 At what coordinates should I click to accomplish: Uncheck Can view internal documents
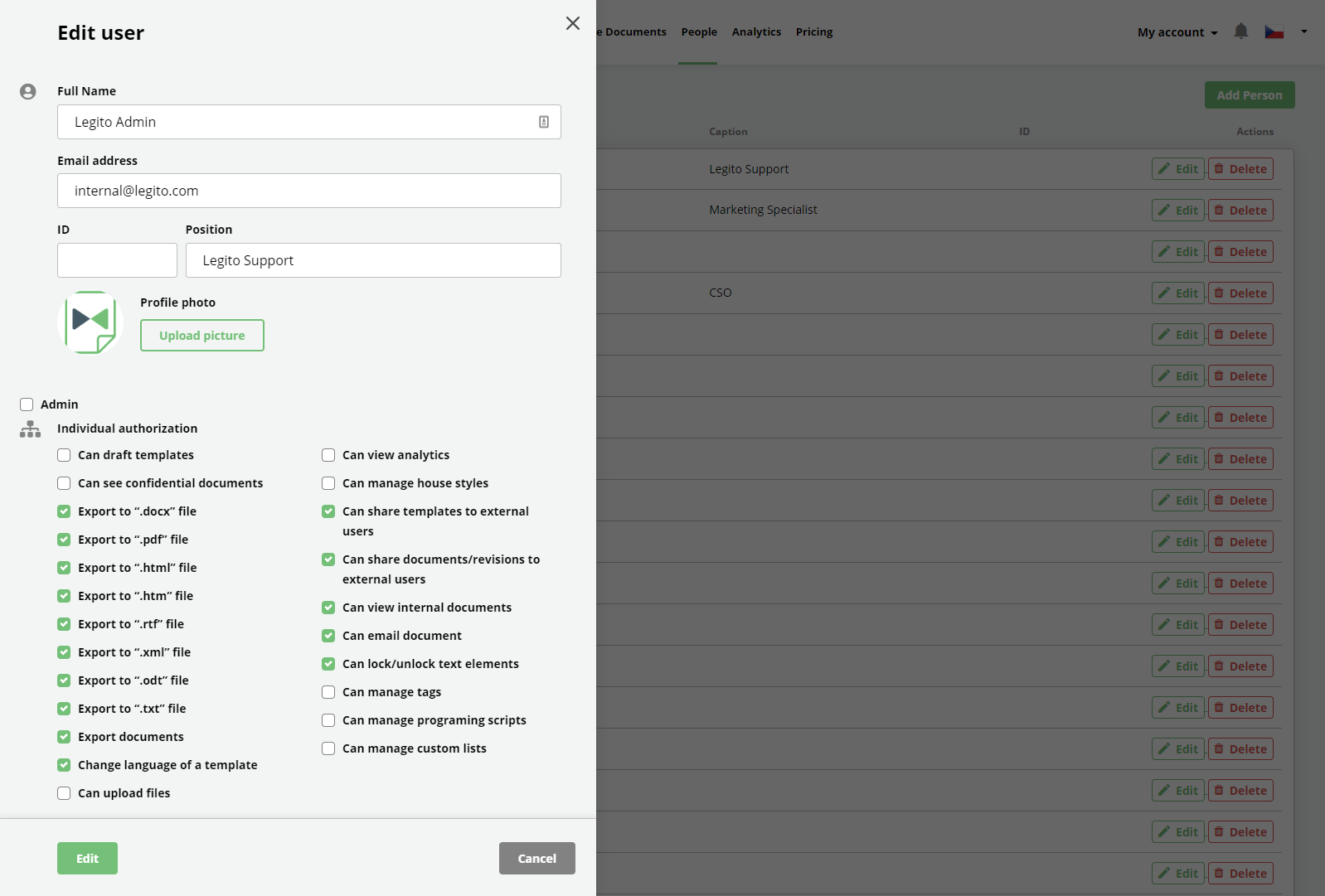coord(328,608)
